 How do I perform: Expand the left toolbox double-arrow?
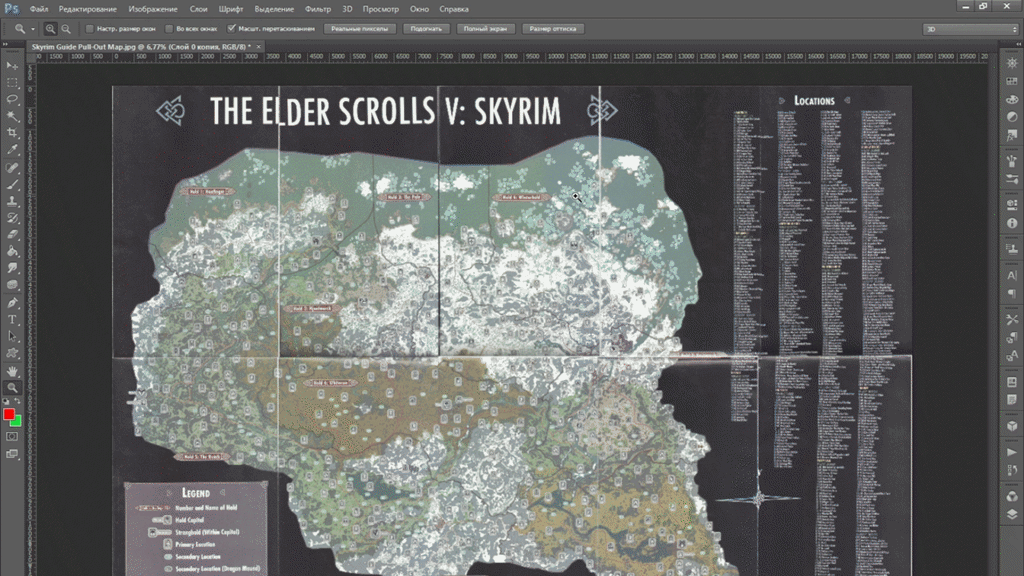click(5, 44)
